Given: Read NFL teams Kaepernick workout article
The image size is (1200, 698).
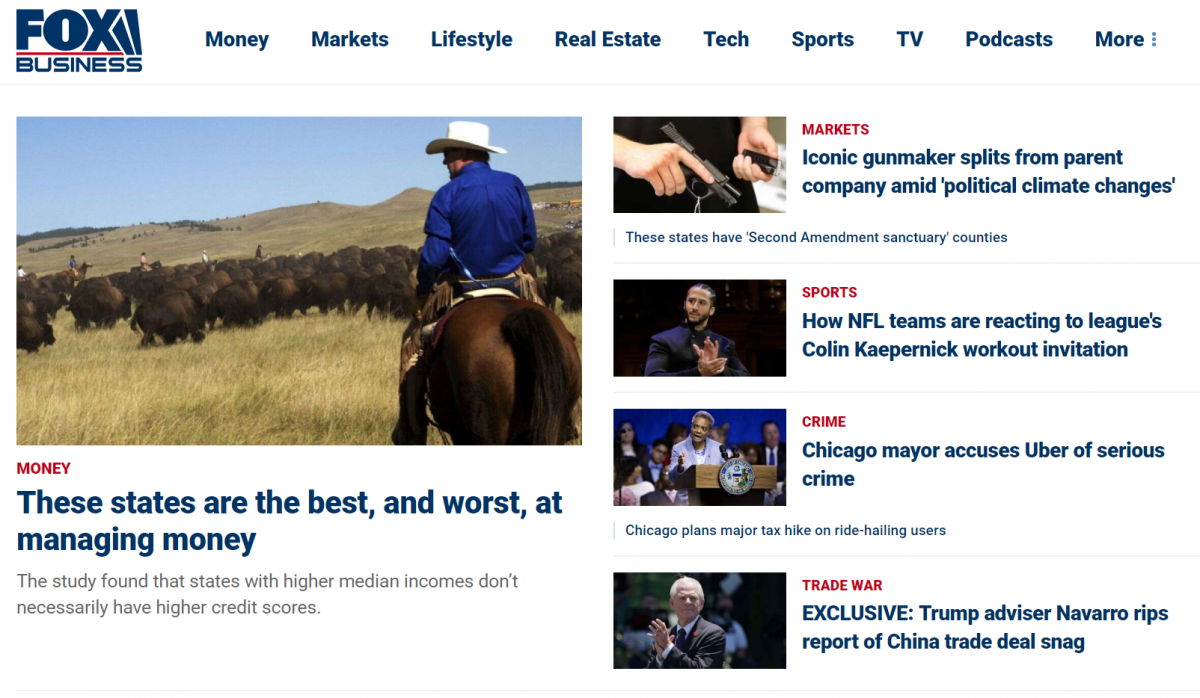Looking at the screenshot, I should coord(981,335).
